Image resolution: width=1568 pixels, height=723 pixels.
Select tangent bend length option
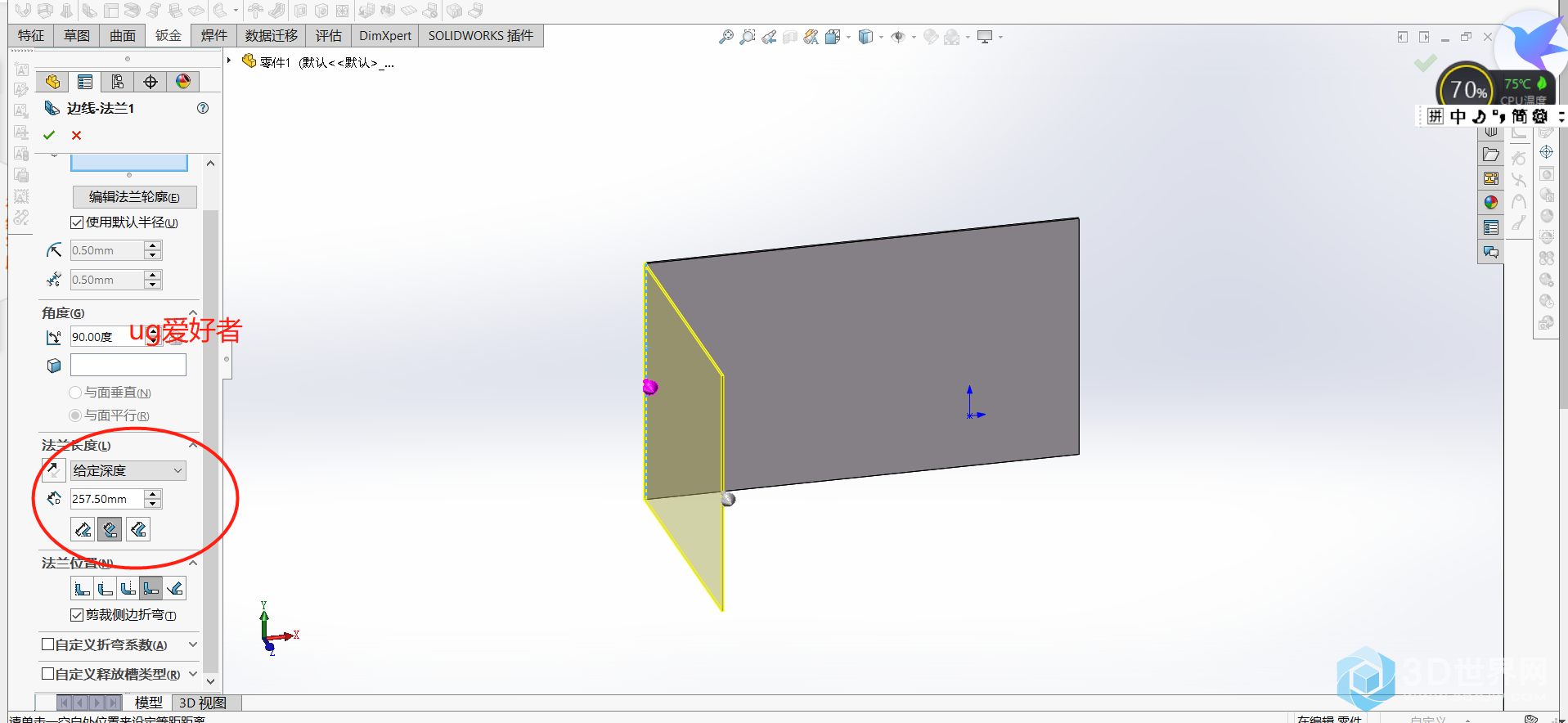[138, 529]
